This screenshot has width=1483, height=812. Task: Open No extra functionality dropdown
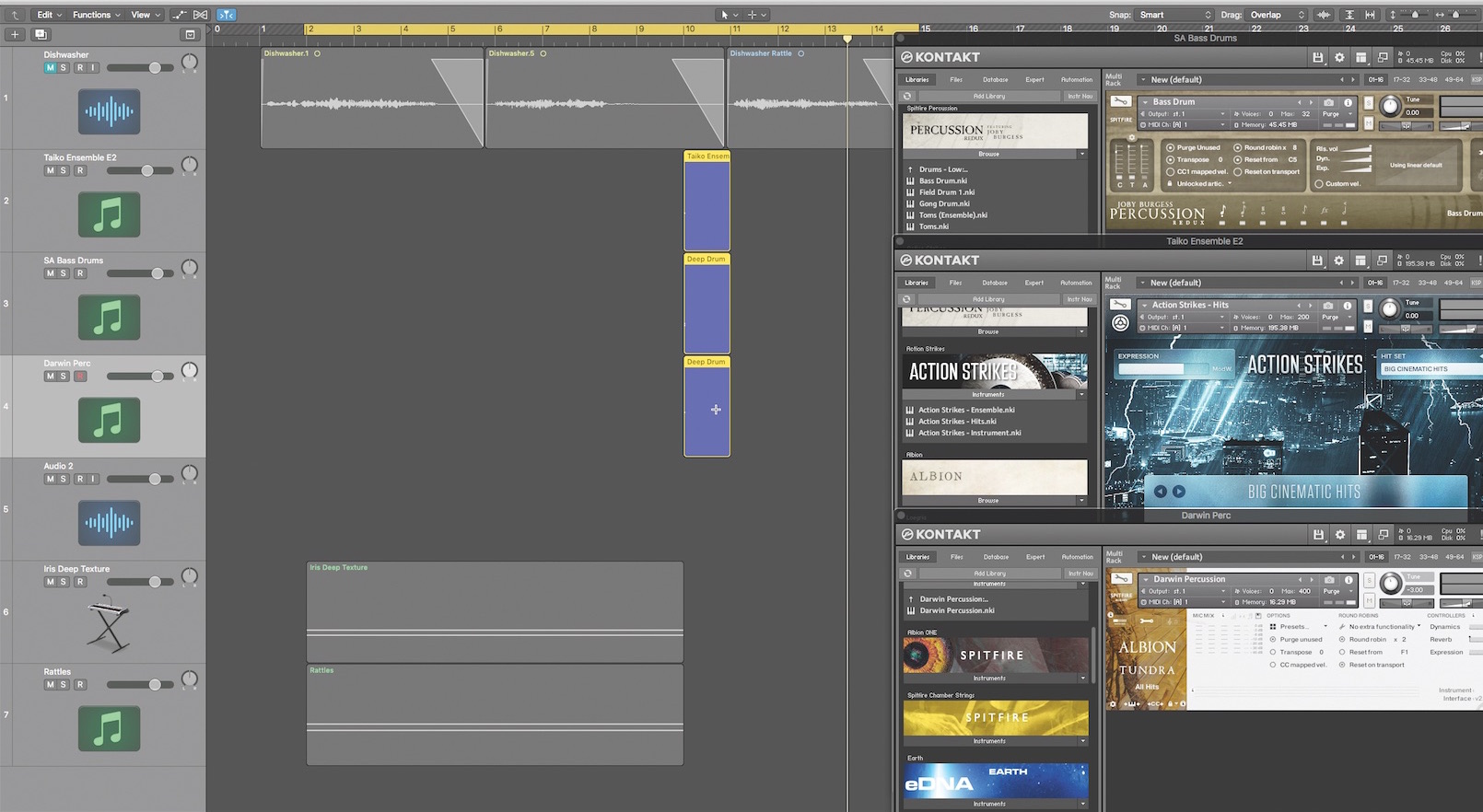(x=1381, y=627)
